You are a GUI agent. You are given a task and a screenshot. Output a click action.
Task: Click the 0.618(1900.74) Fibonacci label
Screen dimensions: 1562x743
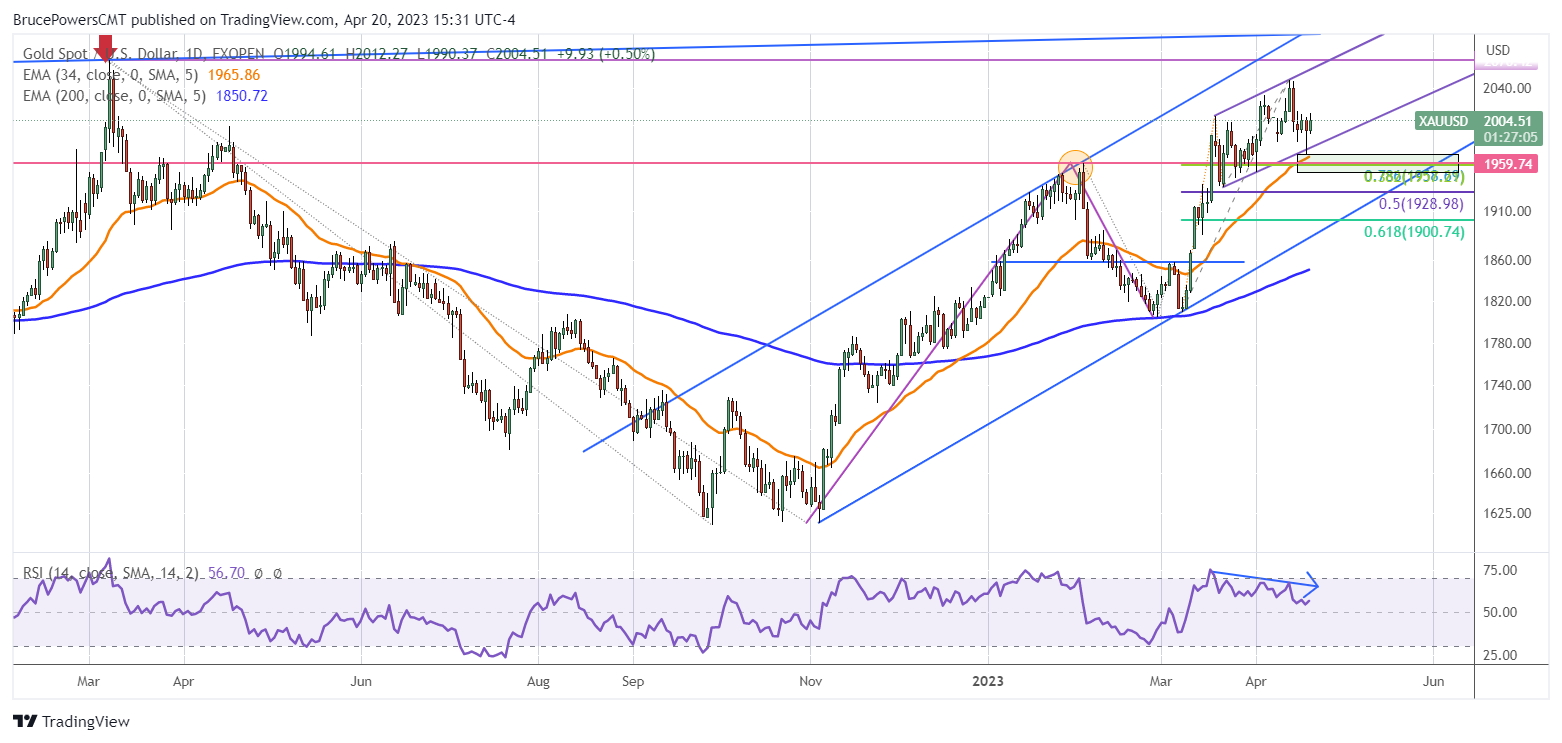coord(1414,232)
